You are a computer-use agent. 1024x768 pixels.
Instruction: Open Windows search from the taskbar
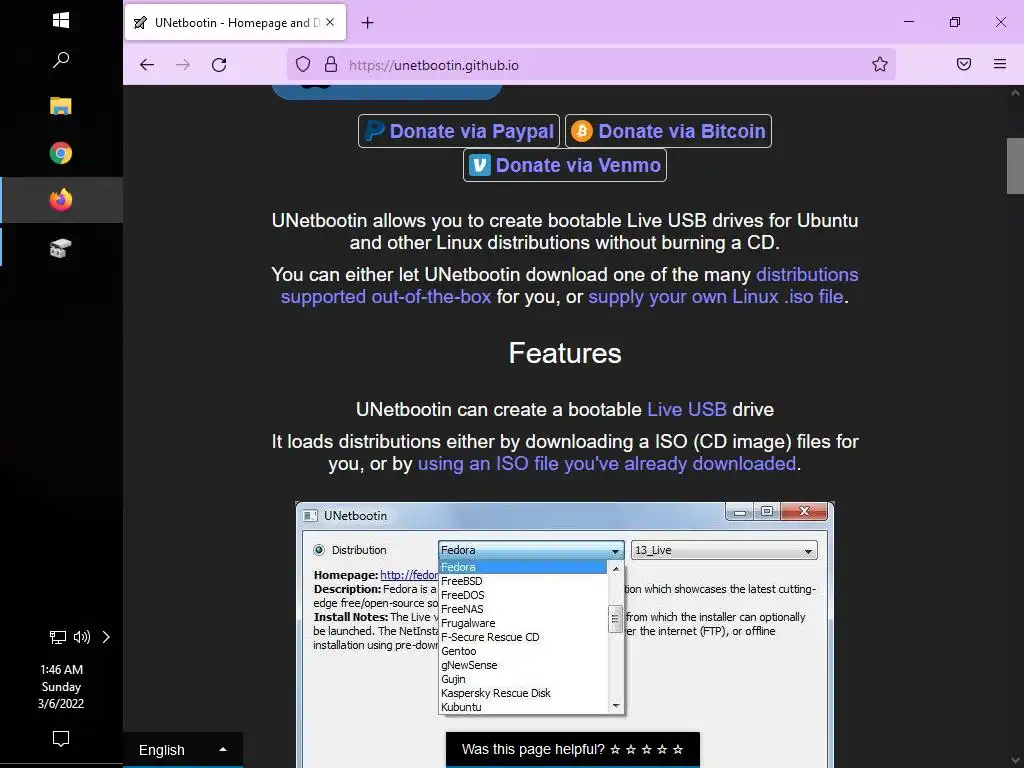click(x=61, y=60)
